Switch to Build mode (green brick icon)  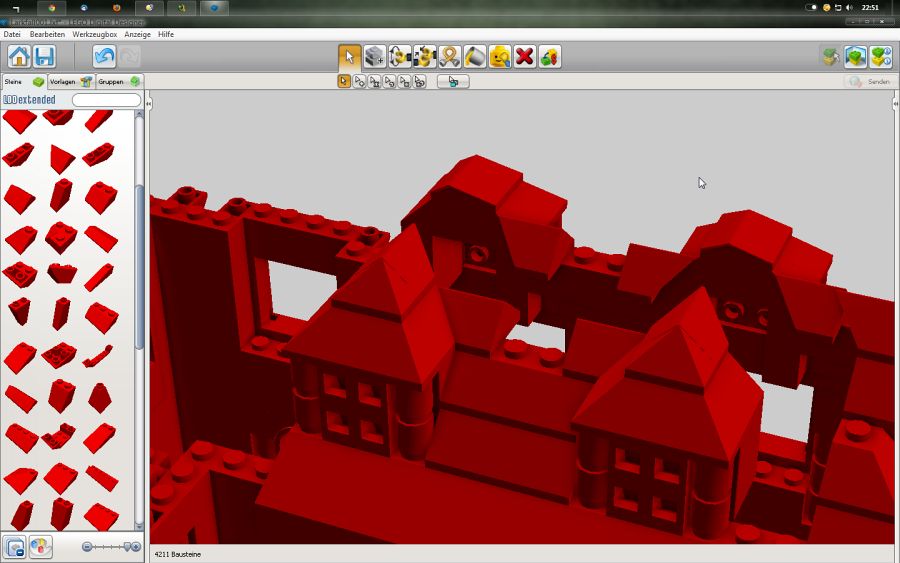(x=831, y=56)
